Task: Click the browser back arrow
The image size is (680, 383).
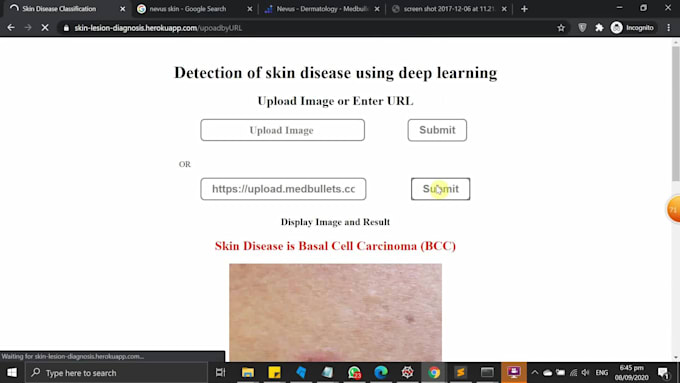Action: pos(11,28)
